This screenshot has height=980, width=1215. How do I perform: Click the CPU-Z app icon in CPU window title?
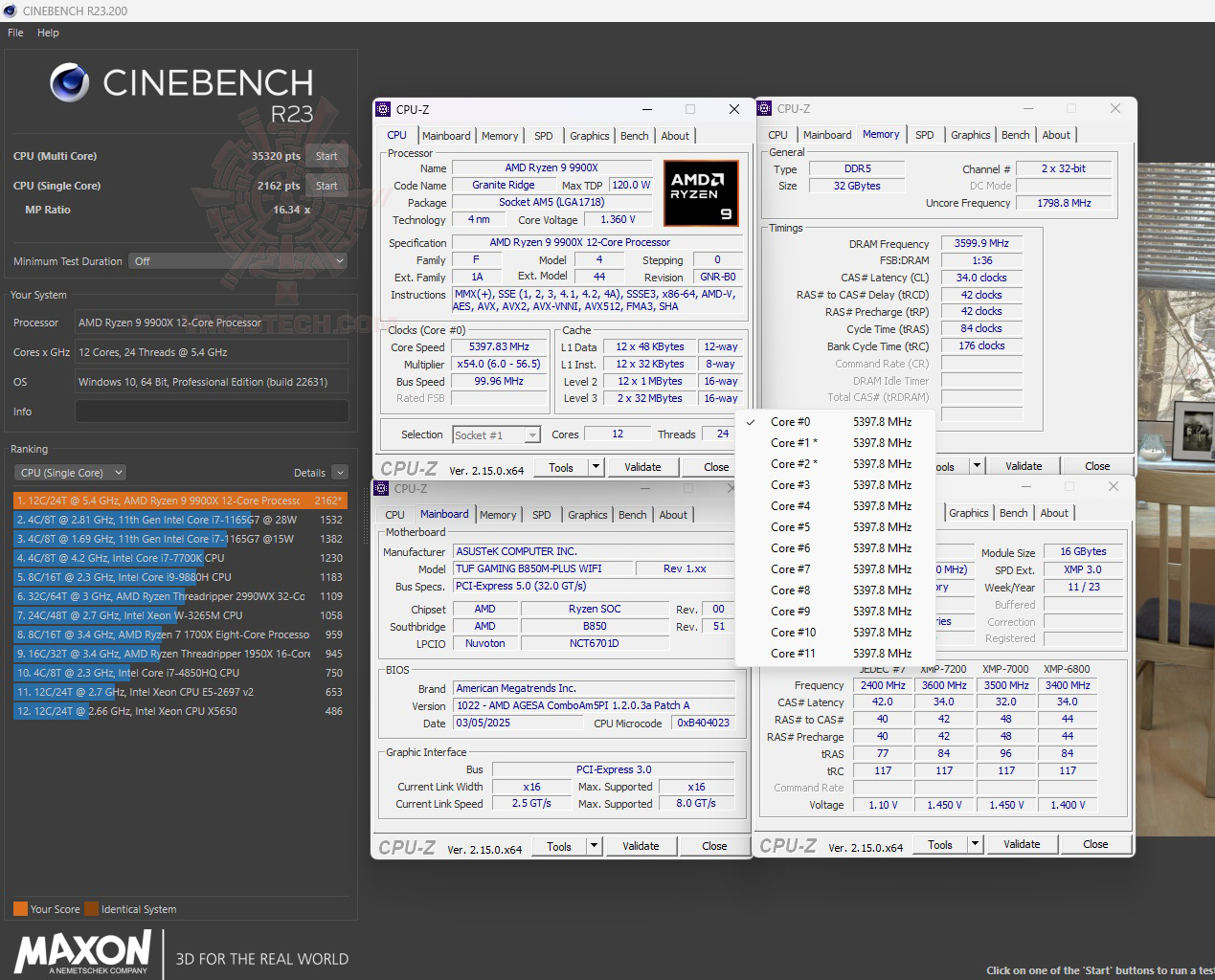coord(383,109)
